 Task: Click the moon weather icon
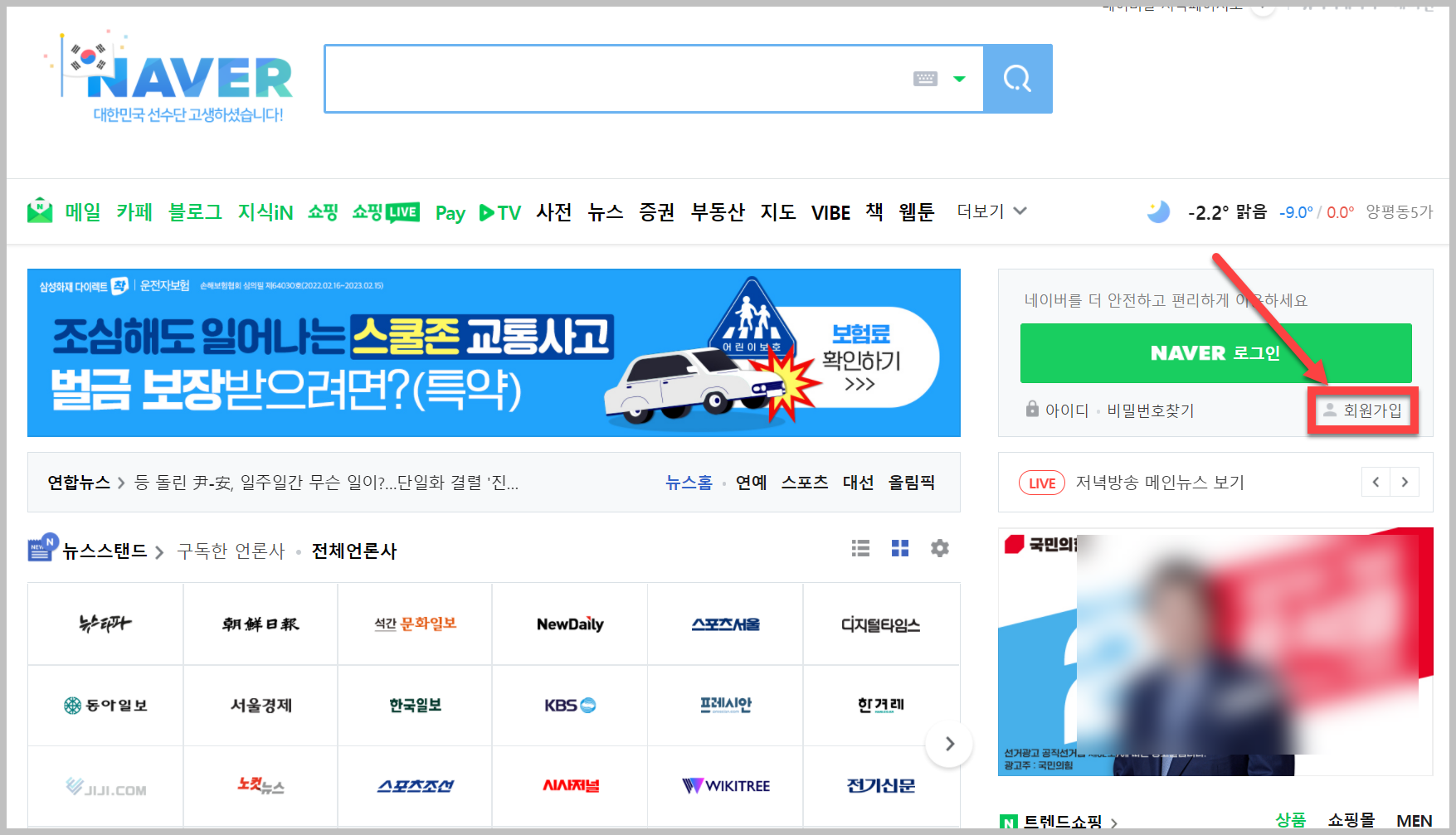click(x=1158, y=212)
